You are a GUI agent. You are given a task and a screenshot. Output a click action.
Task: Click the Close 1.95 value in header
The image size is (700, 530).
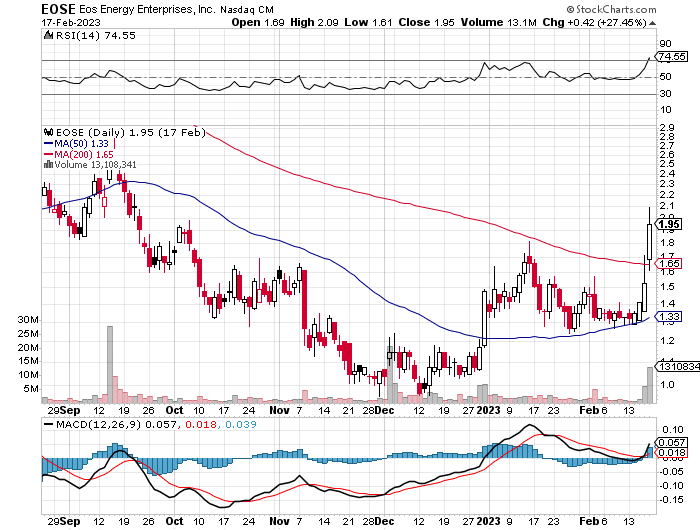click(x=426, y=22)
